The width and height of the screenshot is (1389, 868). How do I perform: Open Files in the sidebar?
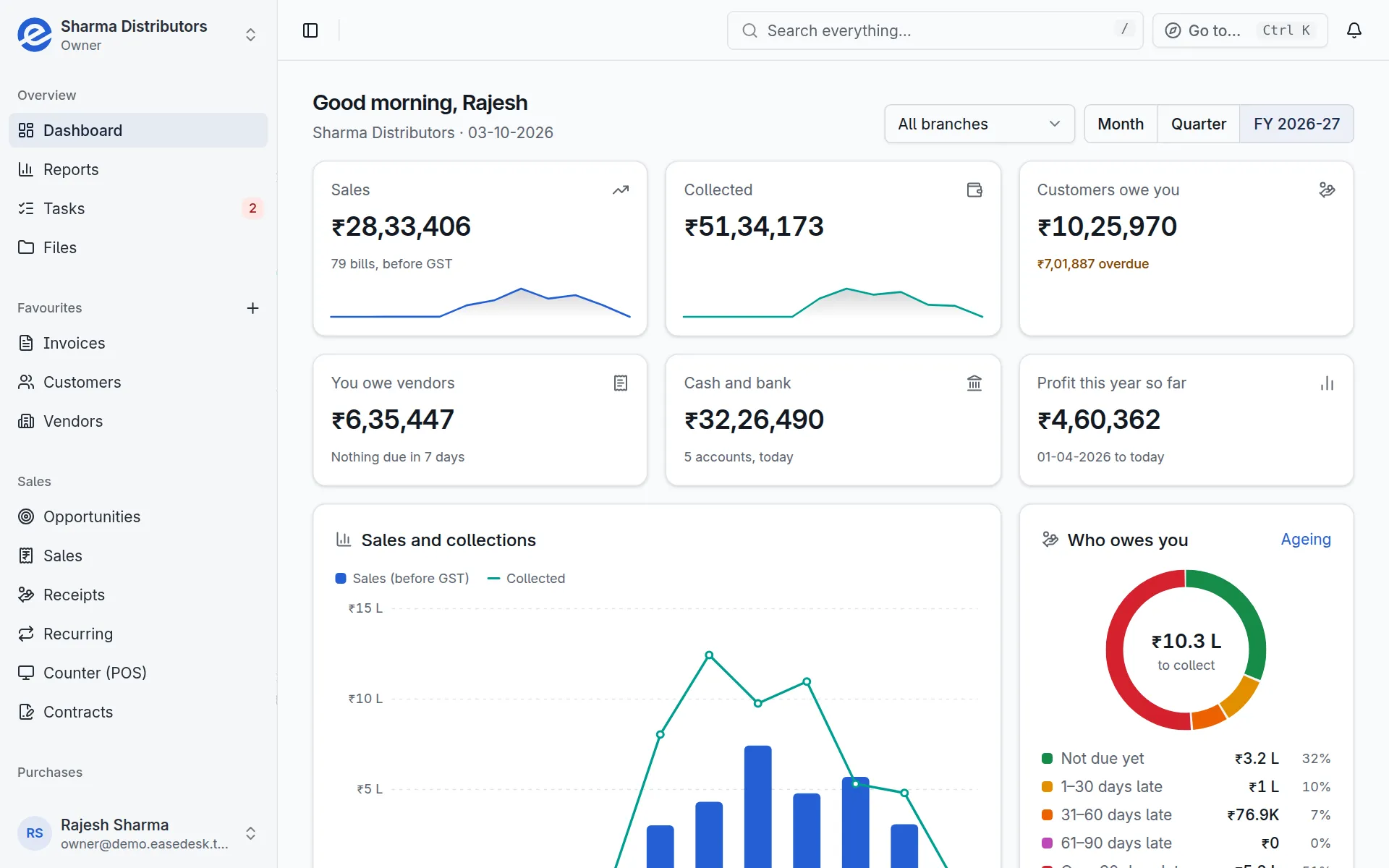pos(138,247)
